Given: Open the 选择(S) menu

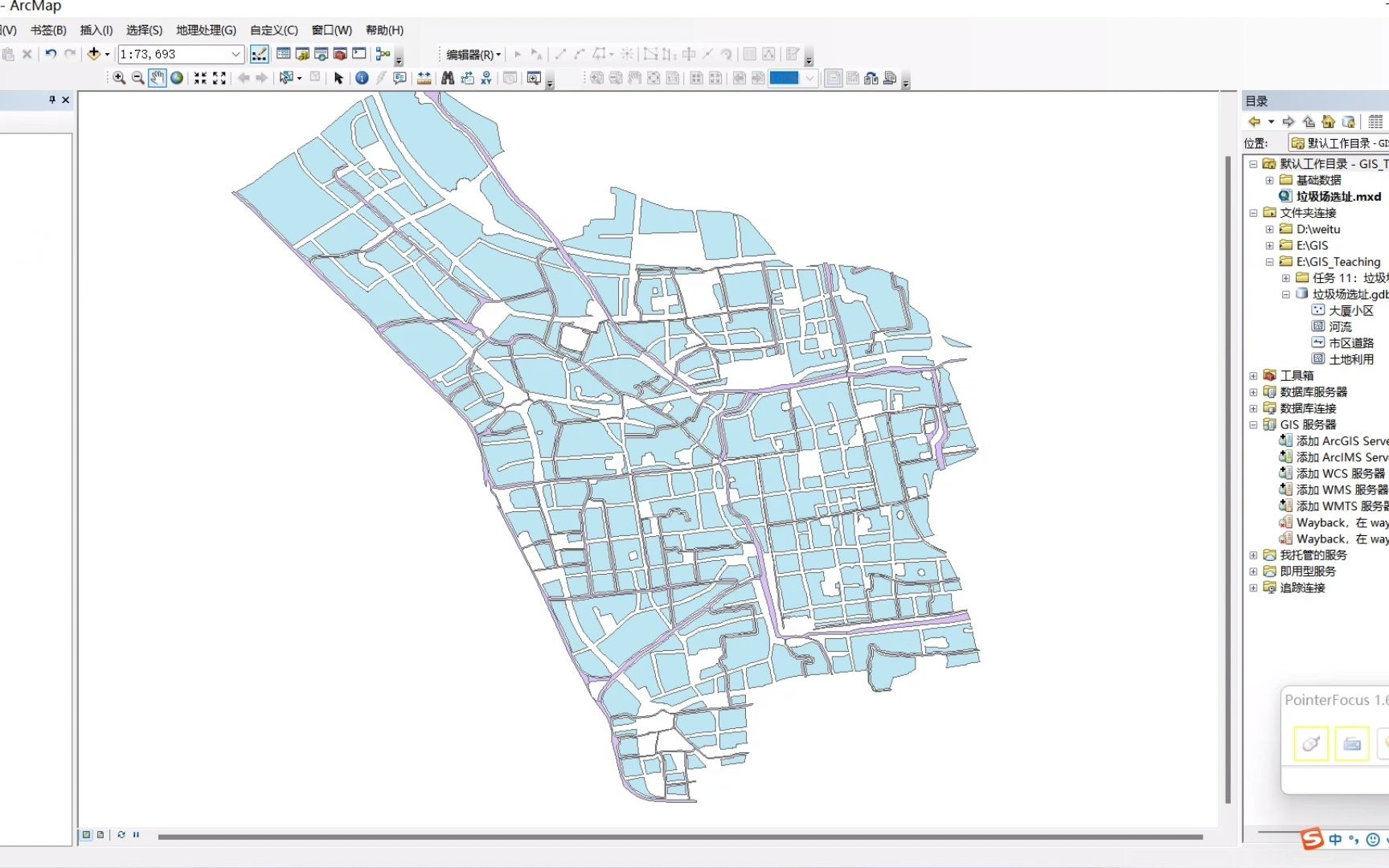Looking at the screenshot, I should point(145,30).
